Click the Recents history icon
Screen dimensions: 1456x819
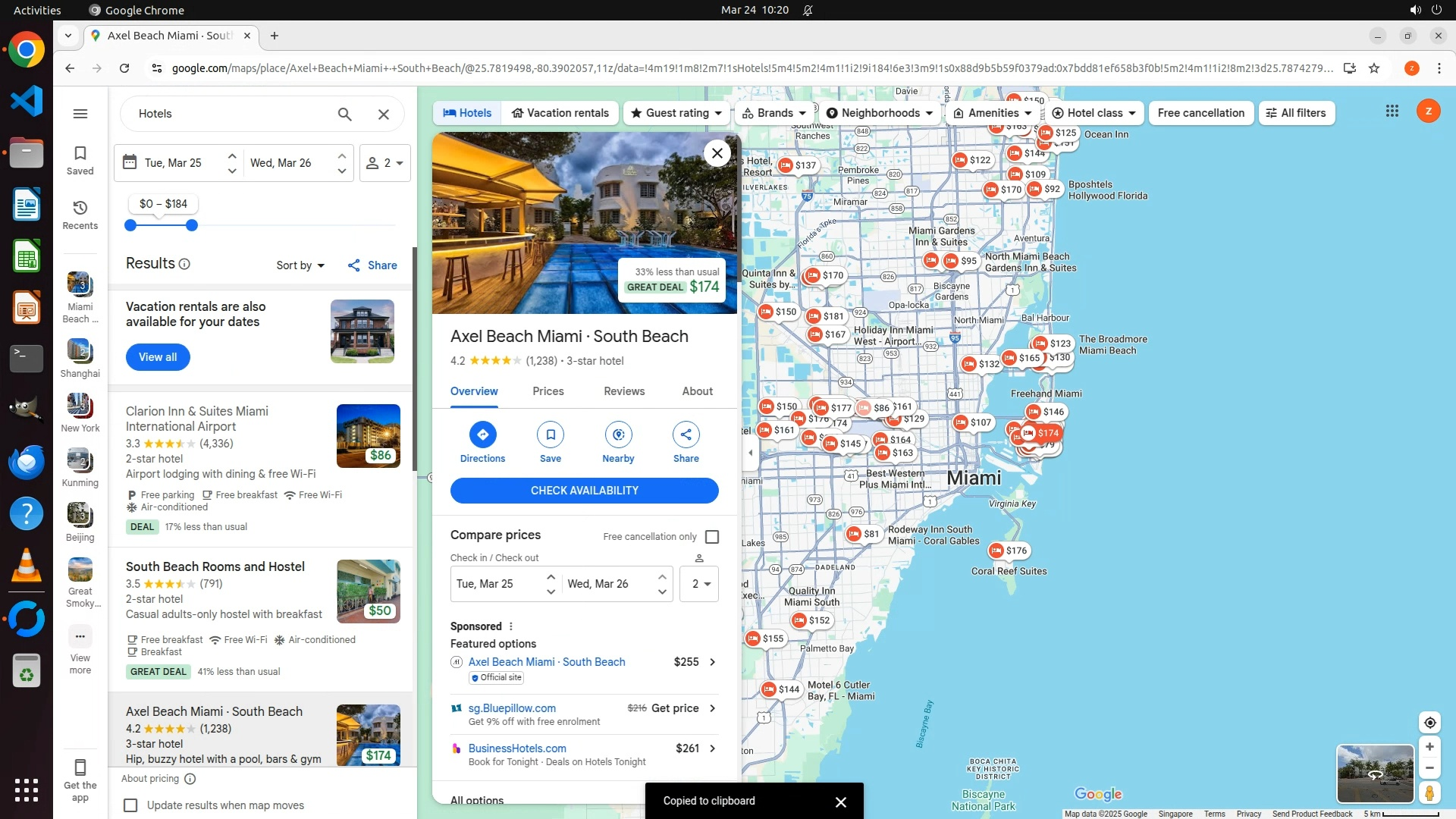coord(80,209)
